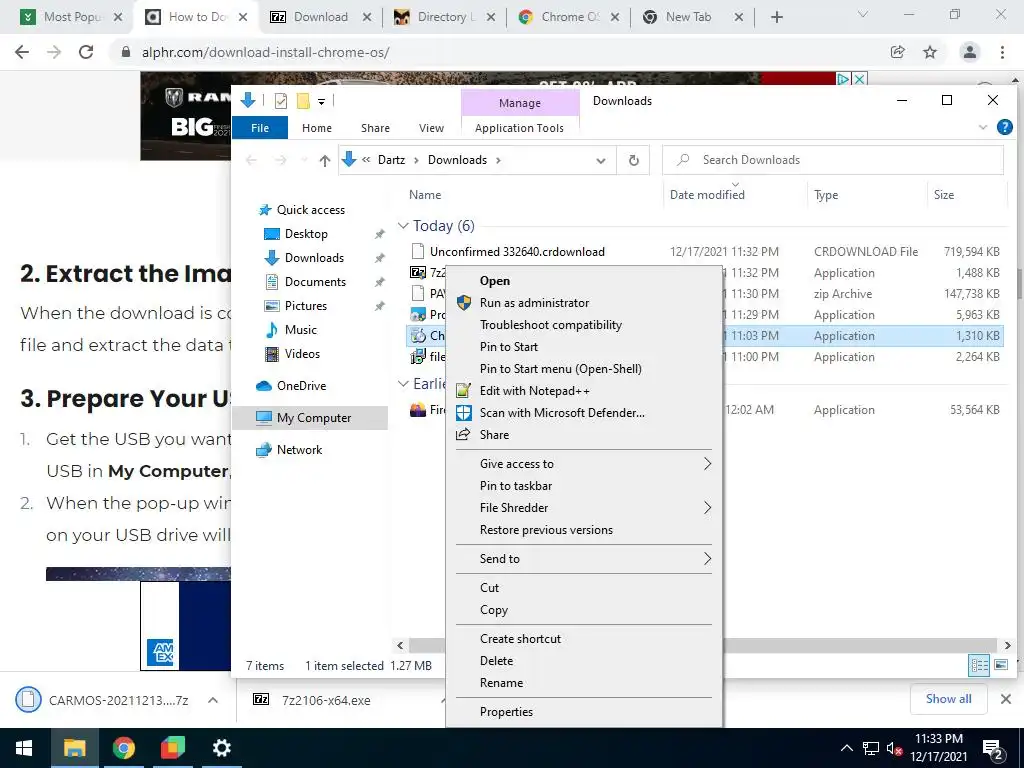Click the Windows Start button
The width and height of the screenshot is (1024, 768).
pos(24,748)
